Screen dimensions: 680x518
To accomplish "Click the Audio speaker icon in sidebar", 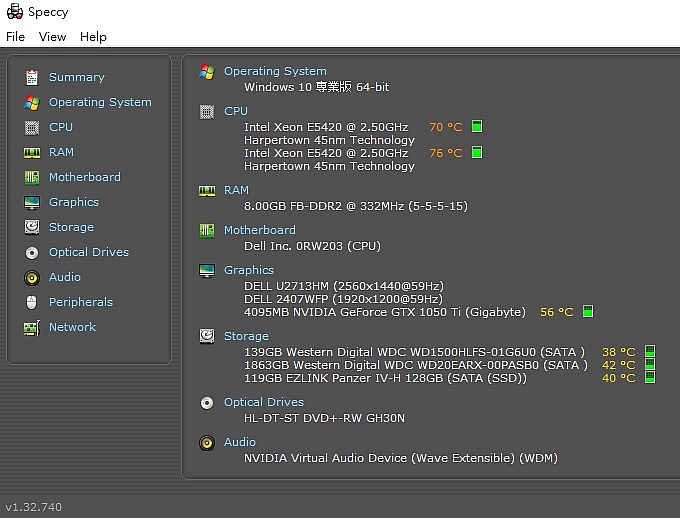I will pos(32,277).
